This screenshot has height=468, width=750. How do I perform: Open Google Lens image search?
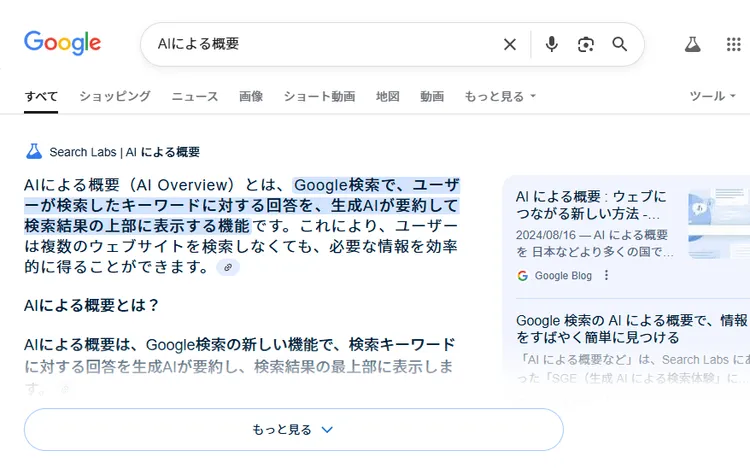pos(585,44)
